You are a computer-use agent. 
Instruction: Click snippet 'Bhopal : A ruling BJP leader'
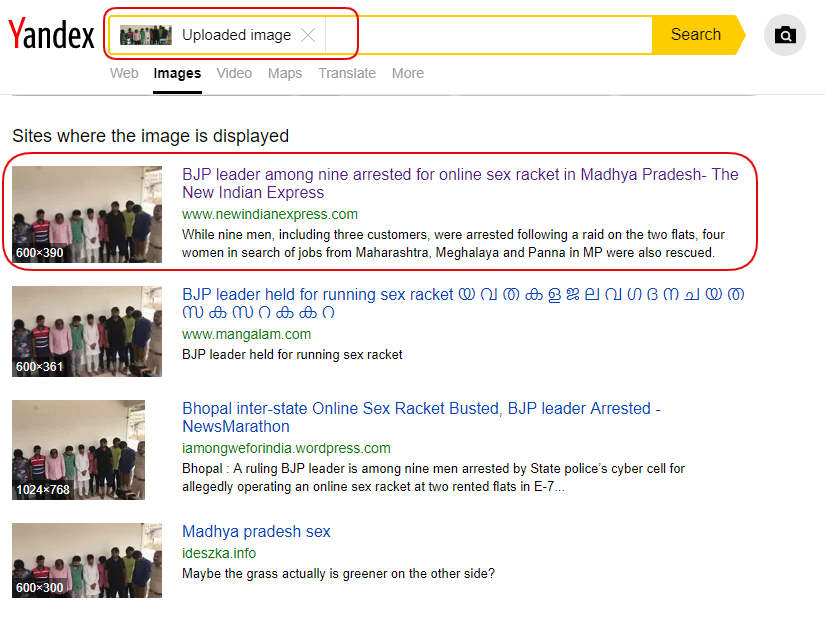point(434,478)
